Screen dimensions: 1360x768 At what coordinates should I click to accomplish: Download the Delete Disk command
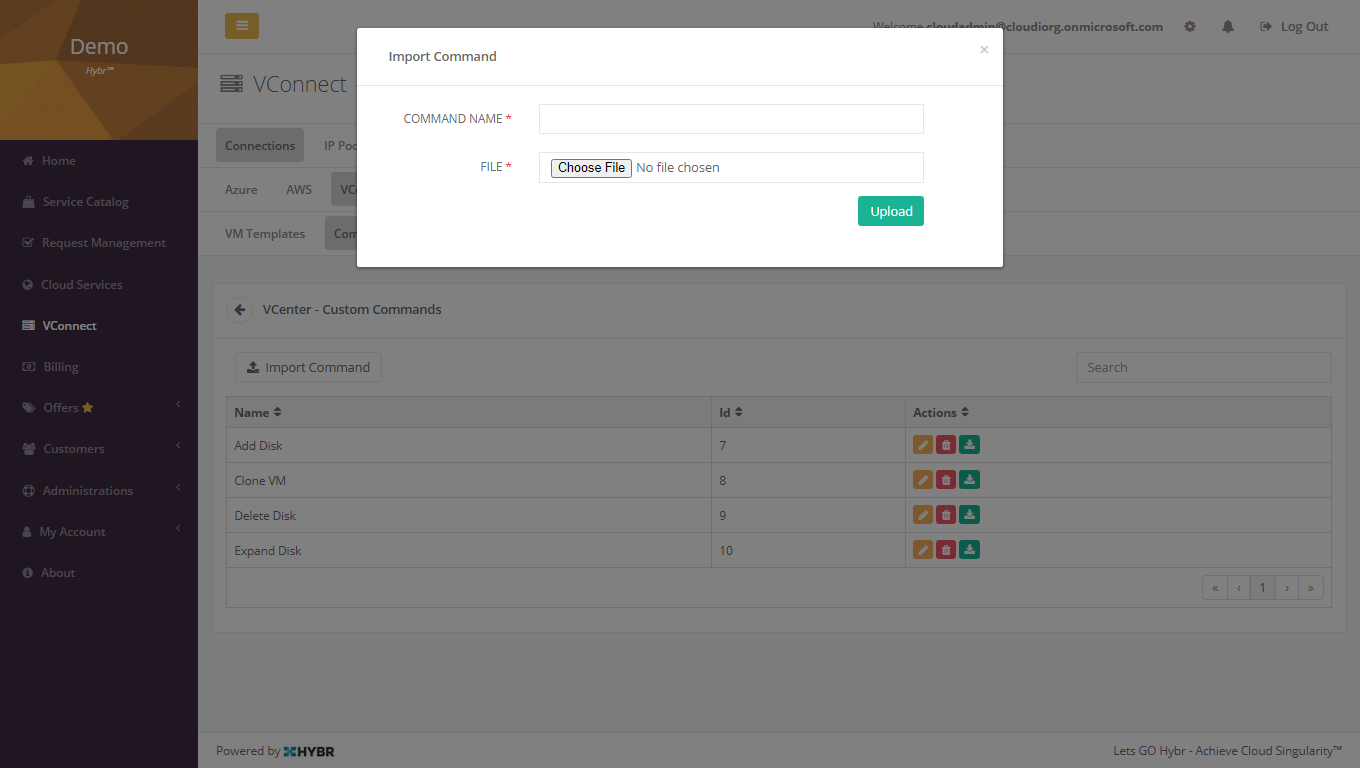click(x=969, y=515)
